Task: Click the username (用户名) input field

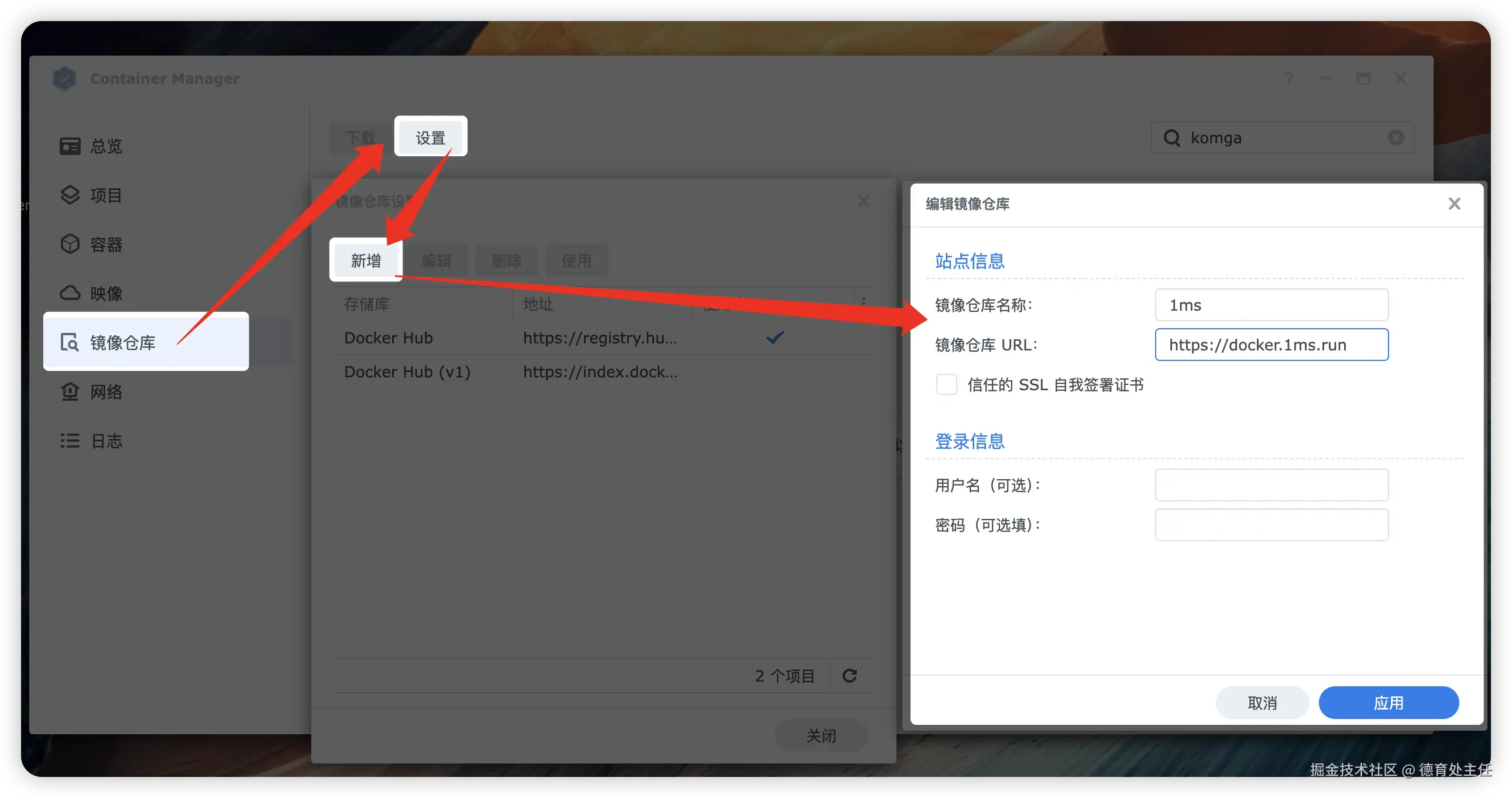Action: [1272, 485]
